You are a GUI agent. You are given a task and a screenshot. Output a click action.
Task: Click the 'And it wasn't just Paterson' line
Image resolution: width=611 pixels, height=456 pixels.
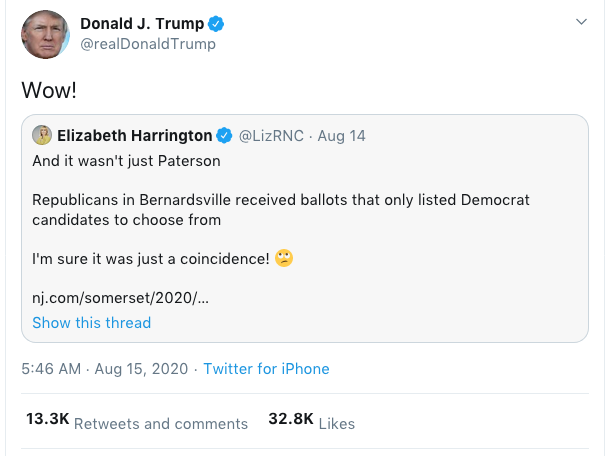(x=126, y=160)
